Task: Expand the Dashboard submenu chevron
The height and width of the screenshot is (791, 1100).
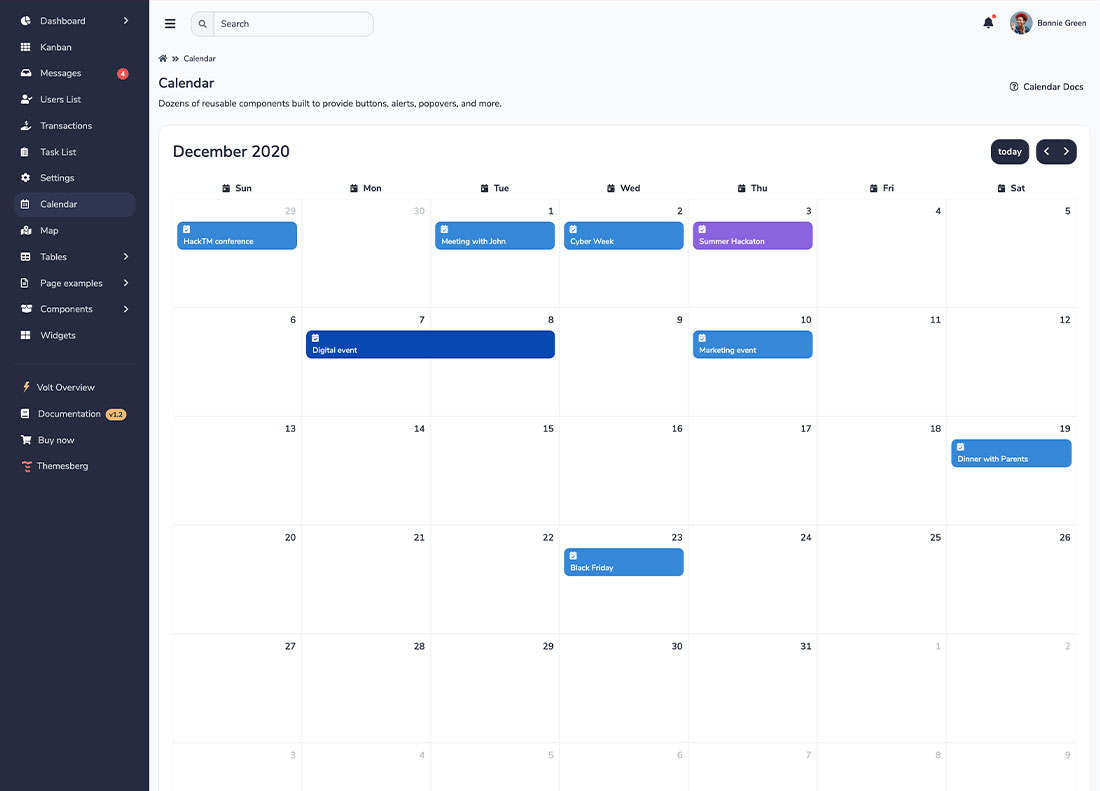Action: click(126, 21)
